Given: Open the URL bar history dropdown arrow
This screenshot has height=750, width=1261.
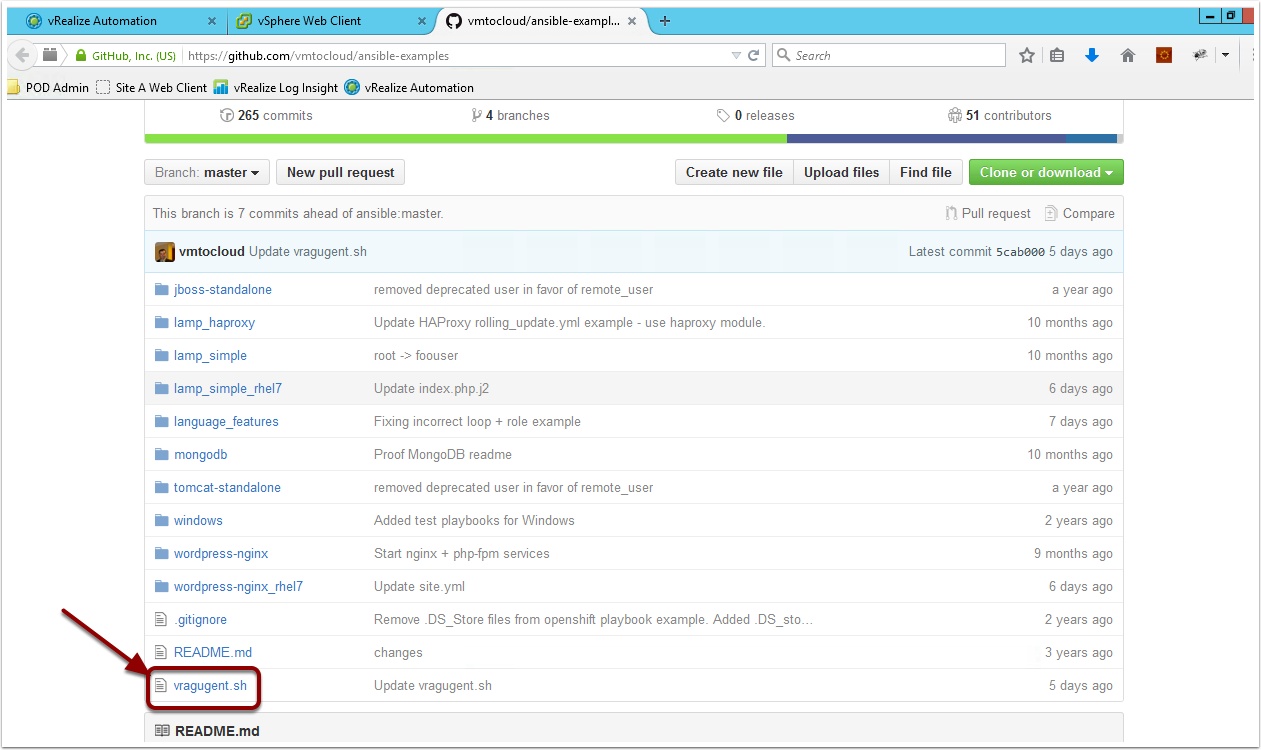Looking at the screenshot, I should pos(736,56).
